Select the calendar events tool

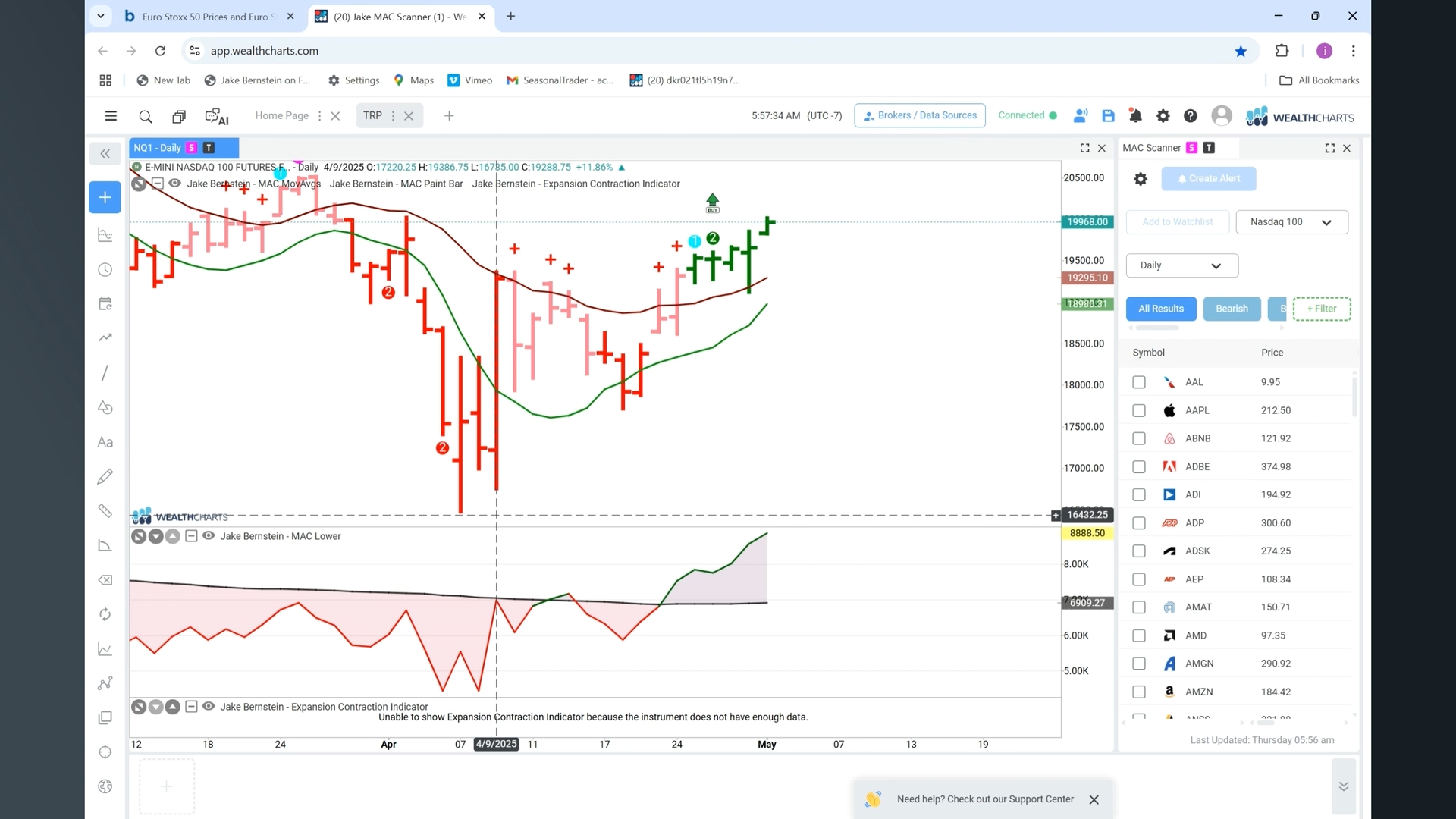tap(105, 303)
